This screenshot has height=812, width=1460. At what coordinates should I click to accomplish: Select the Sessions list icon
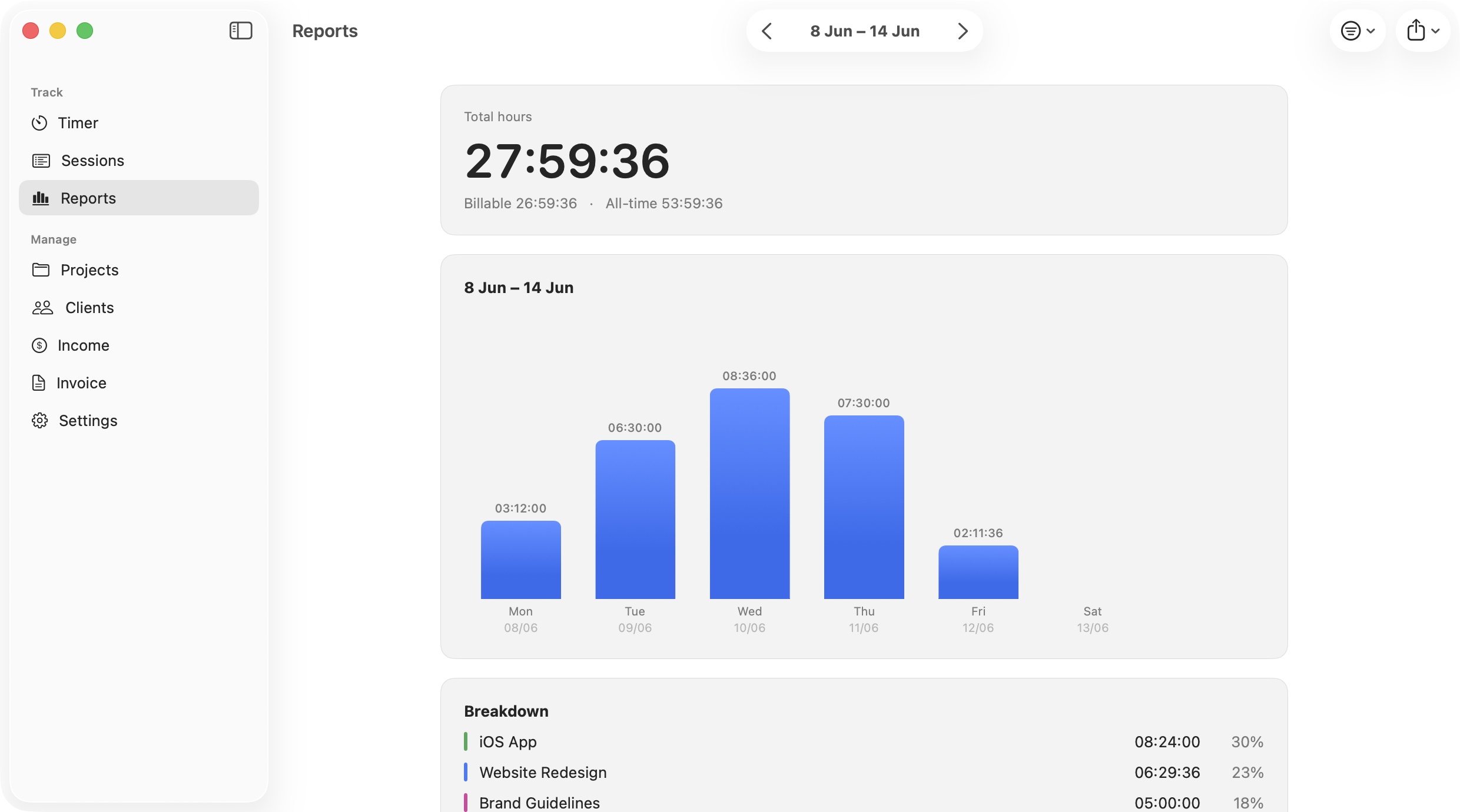pos(41,161)
